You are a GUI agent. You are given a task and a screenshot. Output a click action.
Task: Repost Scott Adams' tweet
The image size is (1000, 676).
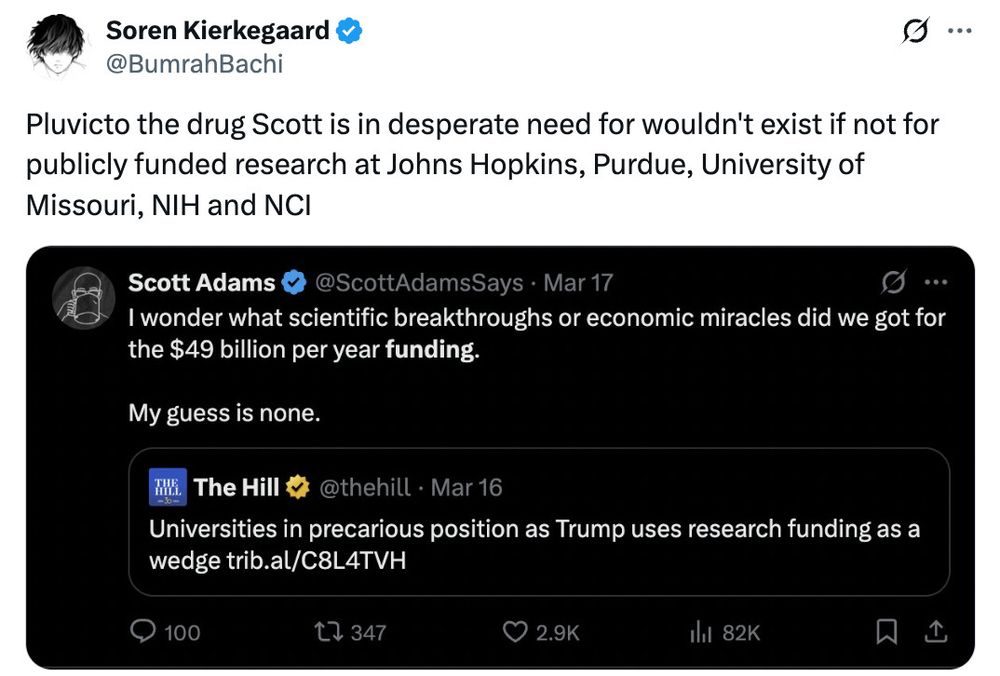[331, 631]
